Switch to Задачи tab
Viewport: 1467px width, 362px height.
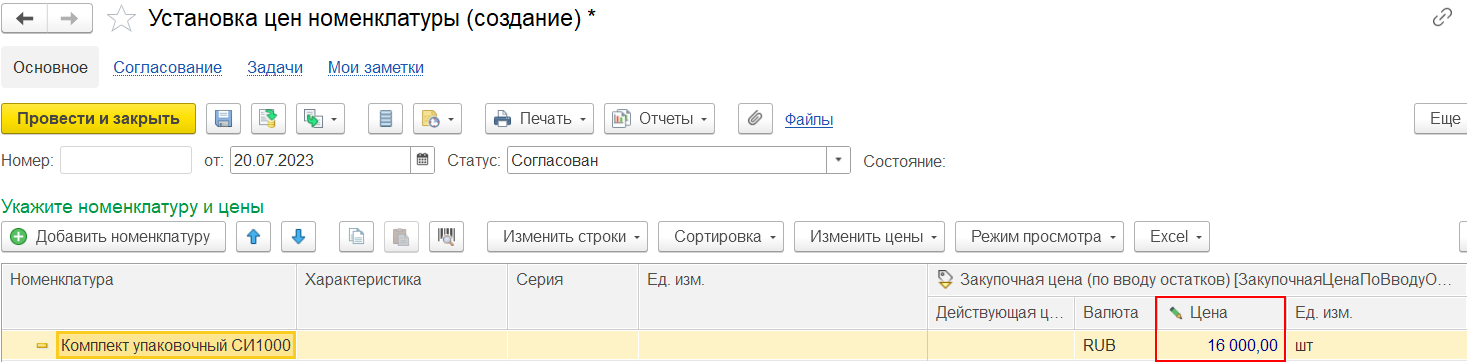[x=275, y=67]
